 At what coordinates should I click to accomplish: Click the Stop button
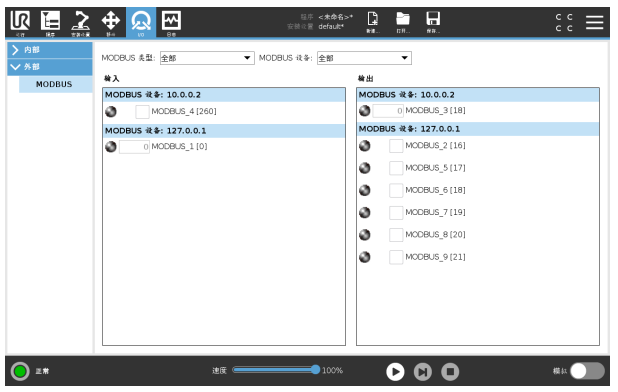[x=450, y=372]
